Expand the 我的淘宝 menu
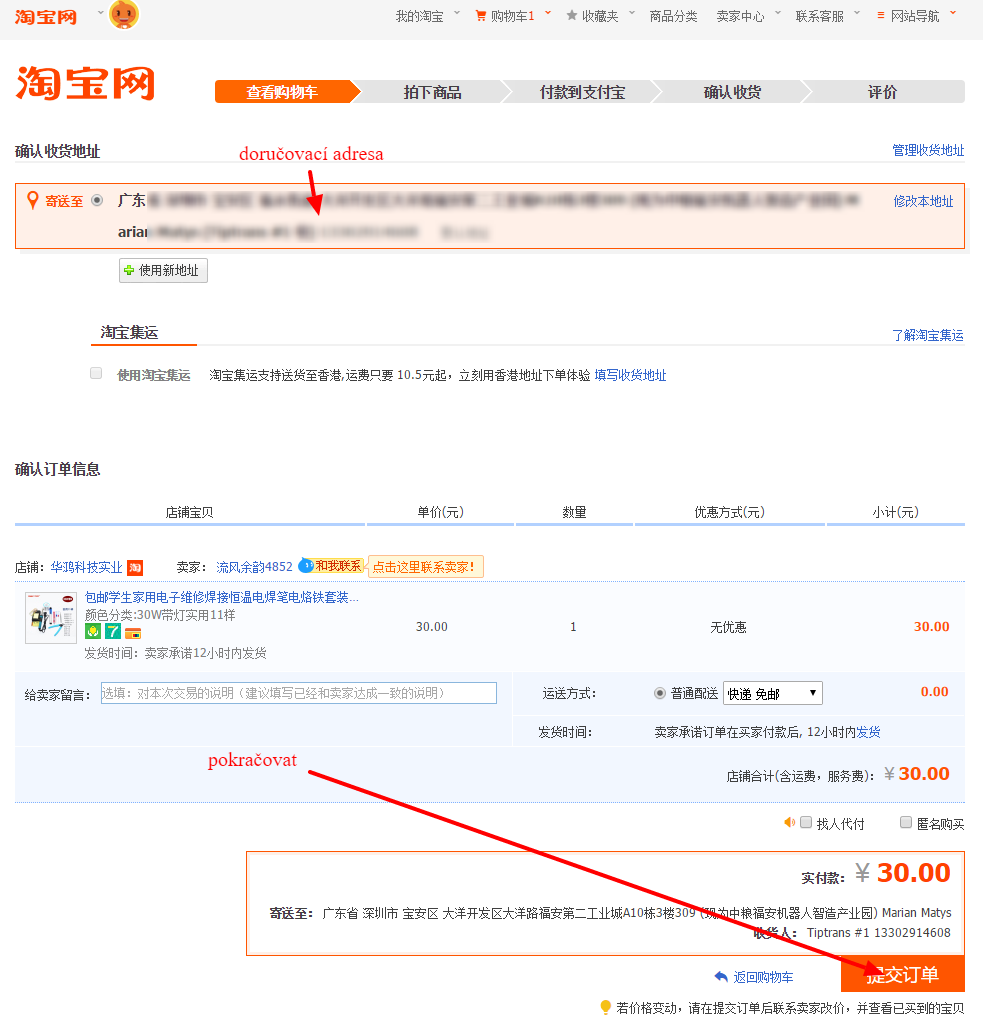The width and height of the screenshot is (983, 1032). [x=419, y=16]
